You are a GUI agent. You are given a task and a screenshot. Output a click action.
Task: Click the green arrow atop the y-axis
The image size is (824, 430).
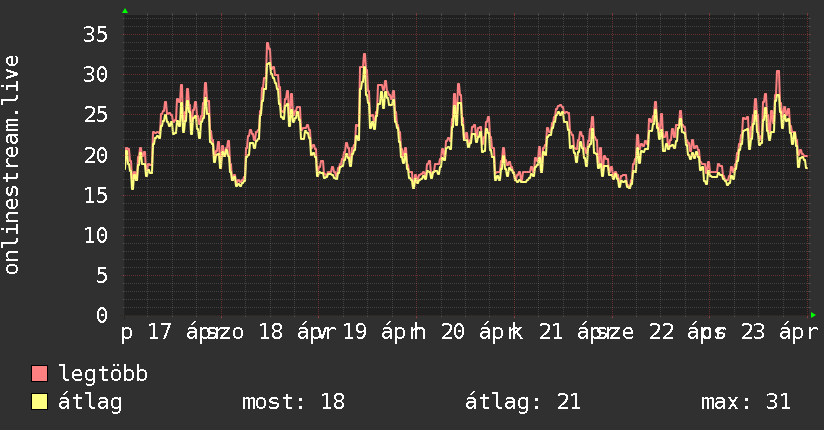[x=125, y=11]
